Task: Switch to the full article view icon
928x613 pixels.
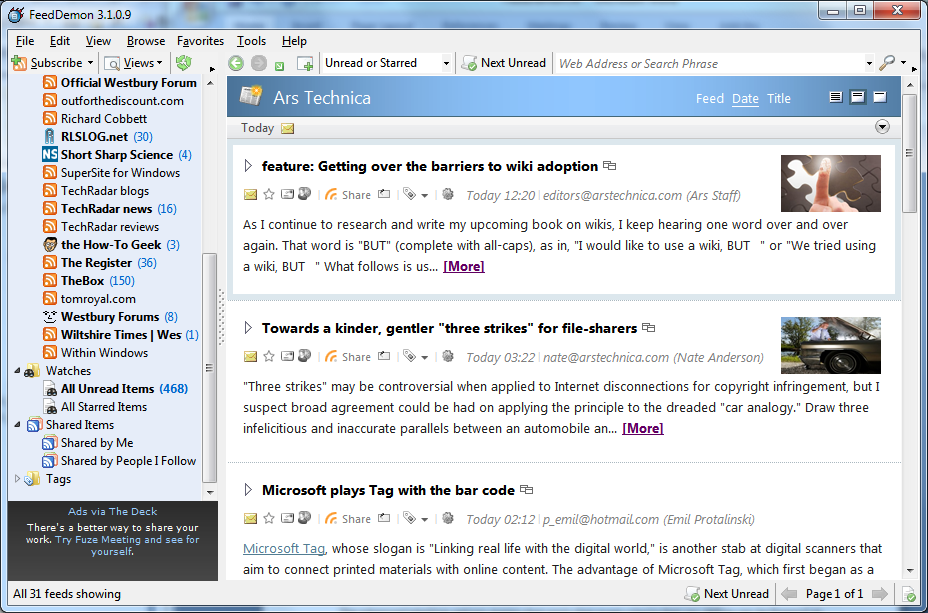Action: [880, 98]
